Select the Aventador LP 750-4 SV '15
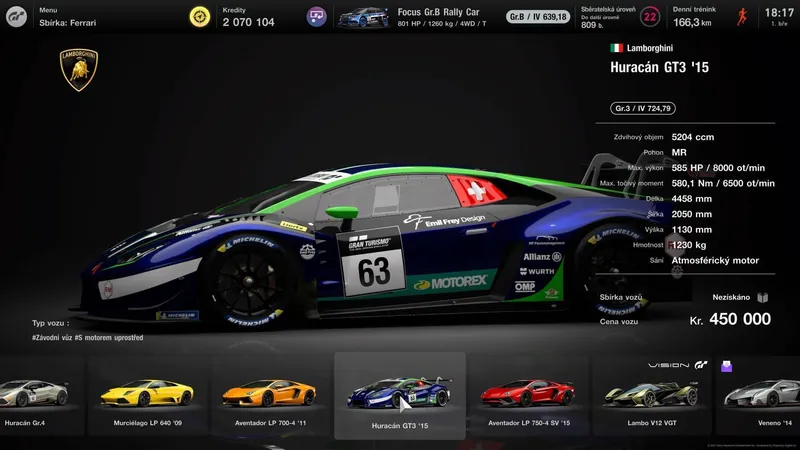The width and height of the screenshot is (800, 450). [529, 396]
